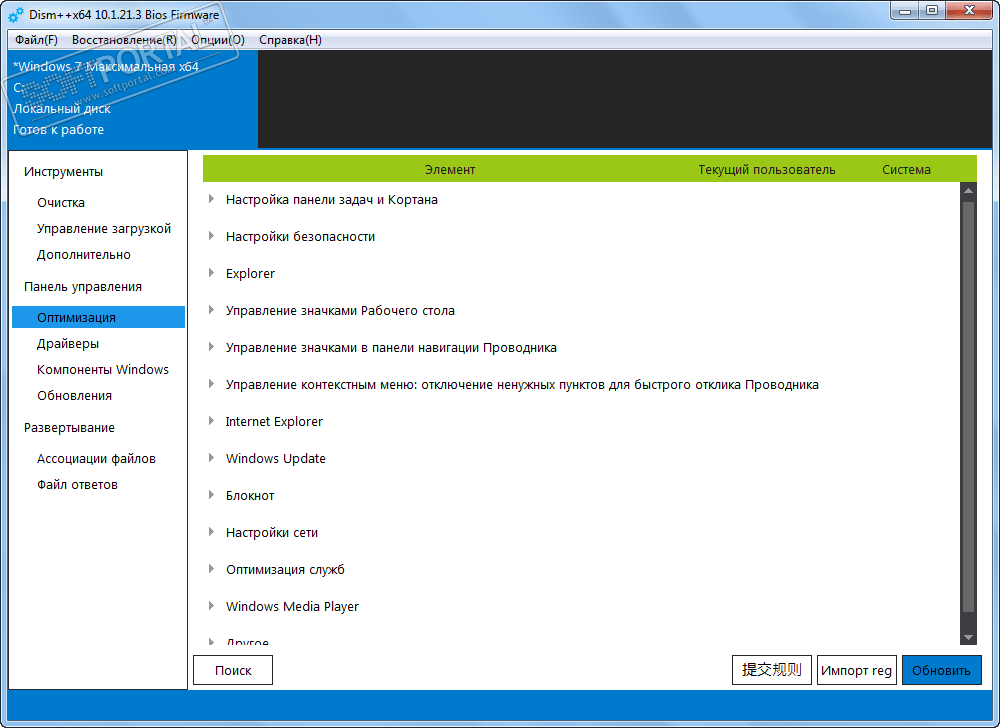Screen dimensions: 1000x728
Task: Select Дополнительно in the sidebar
Action: 84,255
